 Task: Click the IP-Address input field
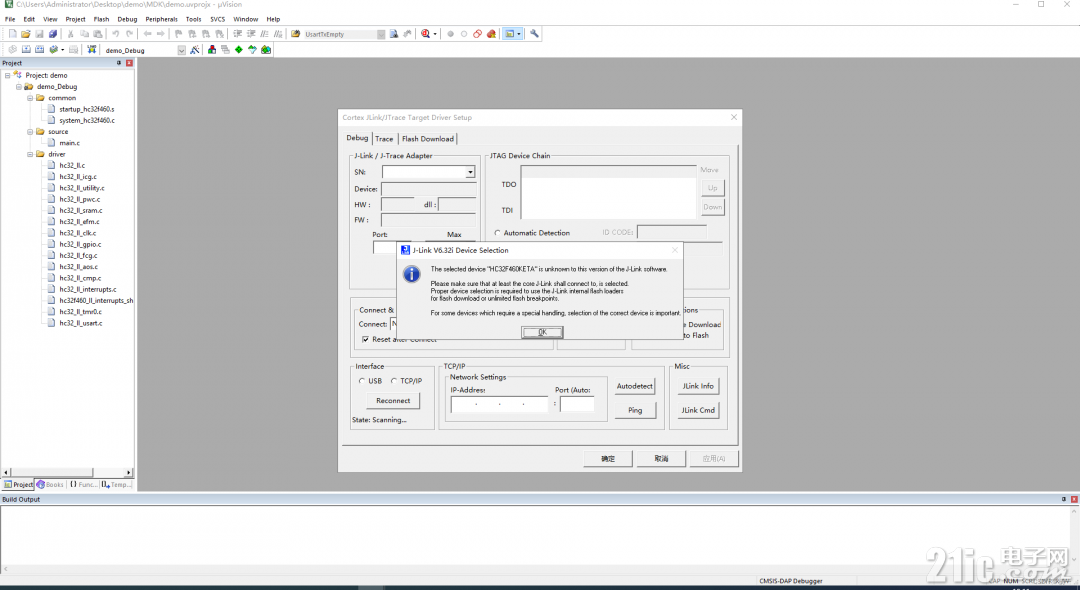click(499, 404)
